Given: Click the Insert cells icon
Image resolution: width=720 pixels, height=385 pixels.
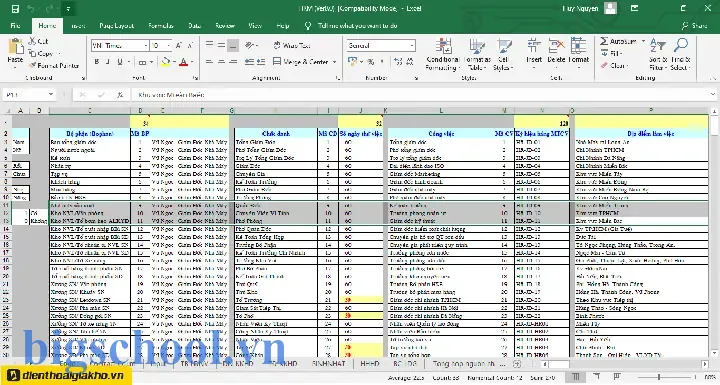Looking at the screenshot, I should [534, 46].
